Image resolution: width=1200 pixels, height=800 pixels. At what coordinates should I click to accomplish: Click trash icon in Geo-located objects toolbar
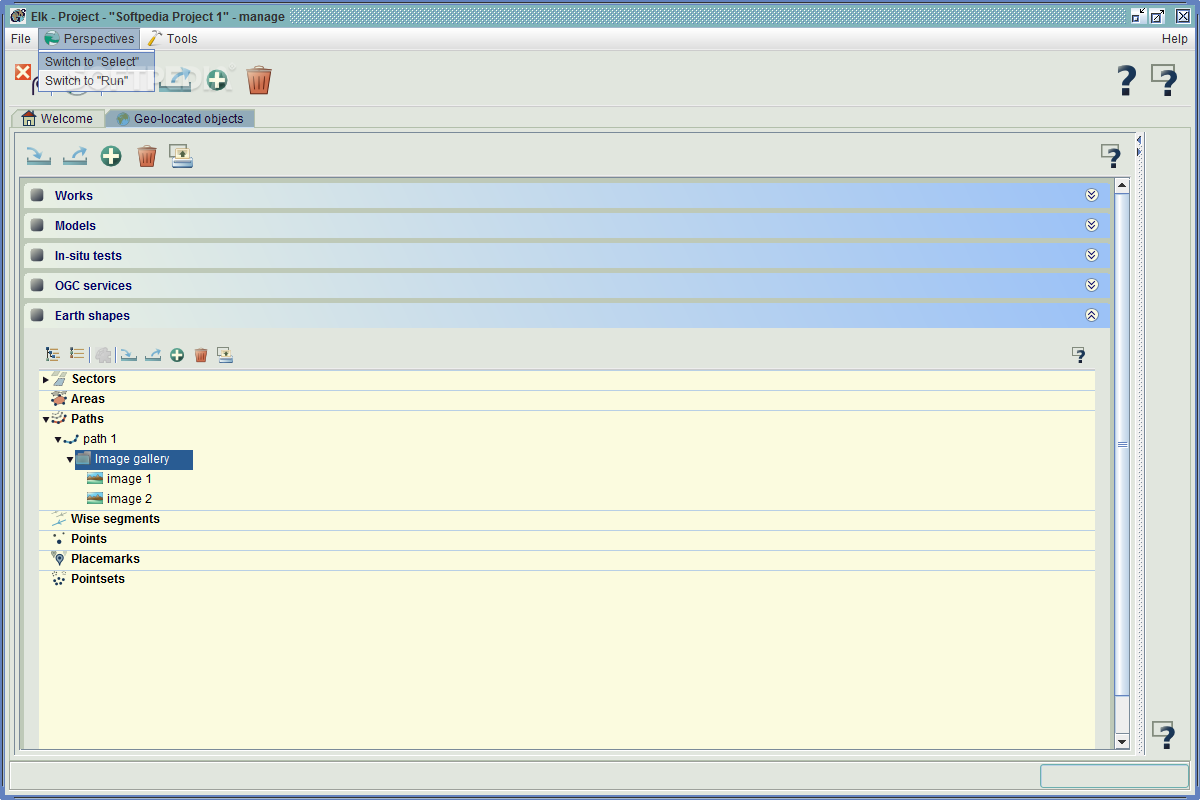tap(147, 156)
